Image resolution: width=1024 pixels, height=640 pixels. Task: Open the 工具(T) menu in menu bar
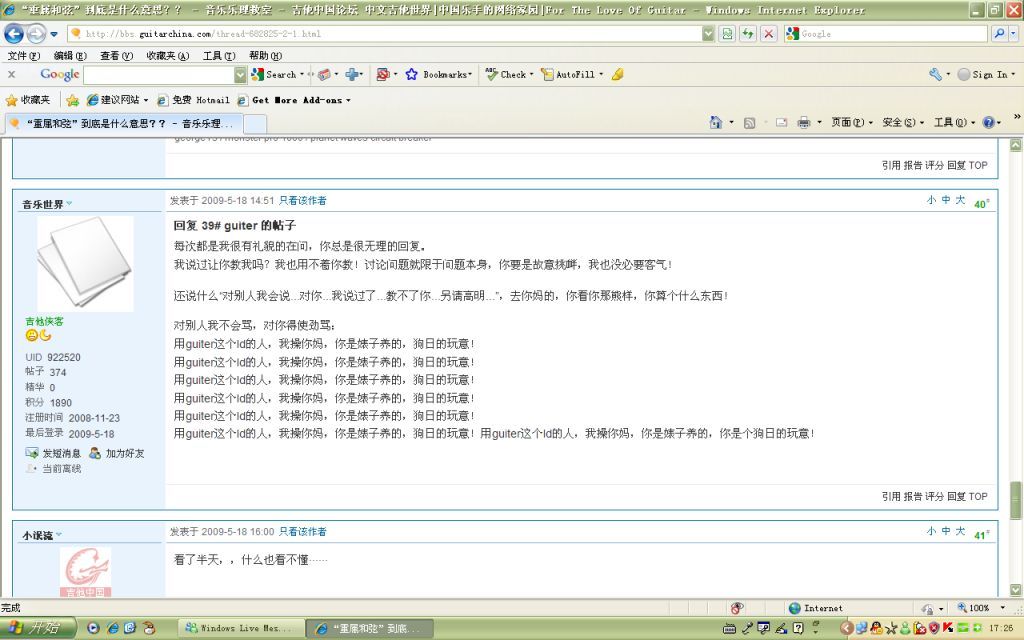(219, 56)
